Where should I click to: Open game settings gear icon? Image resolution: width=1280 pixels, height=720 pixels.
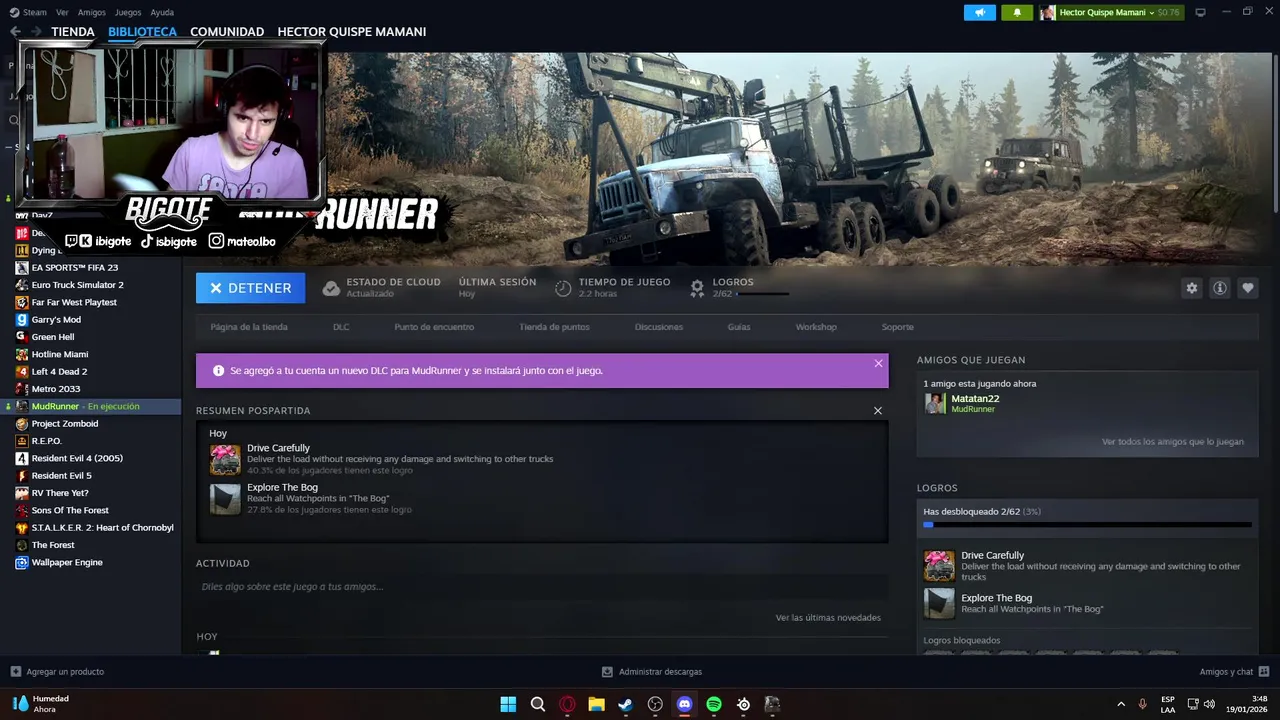1191,288
